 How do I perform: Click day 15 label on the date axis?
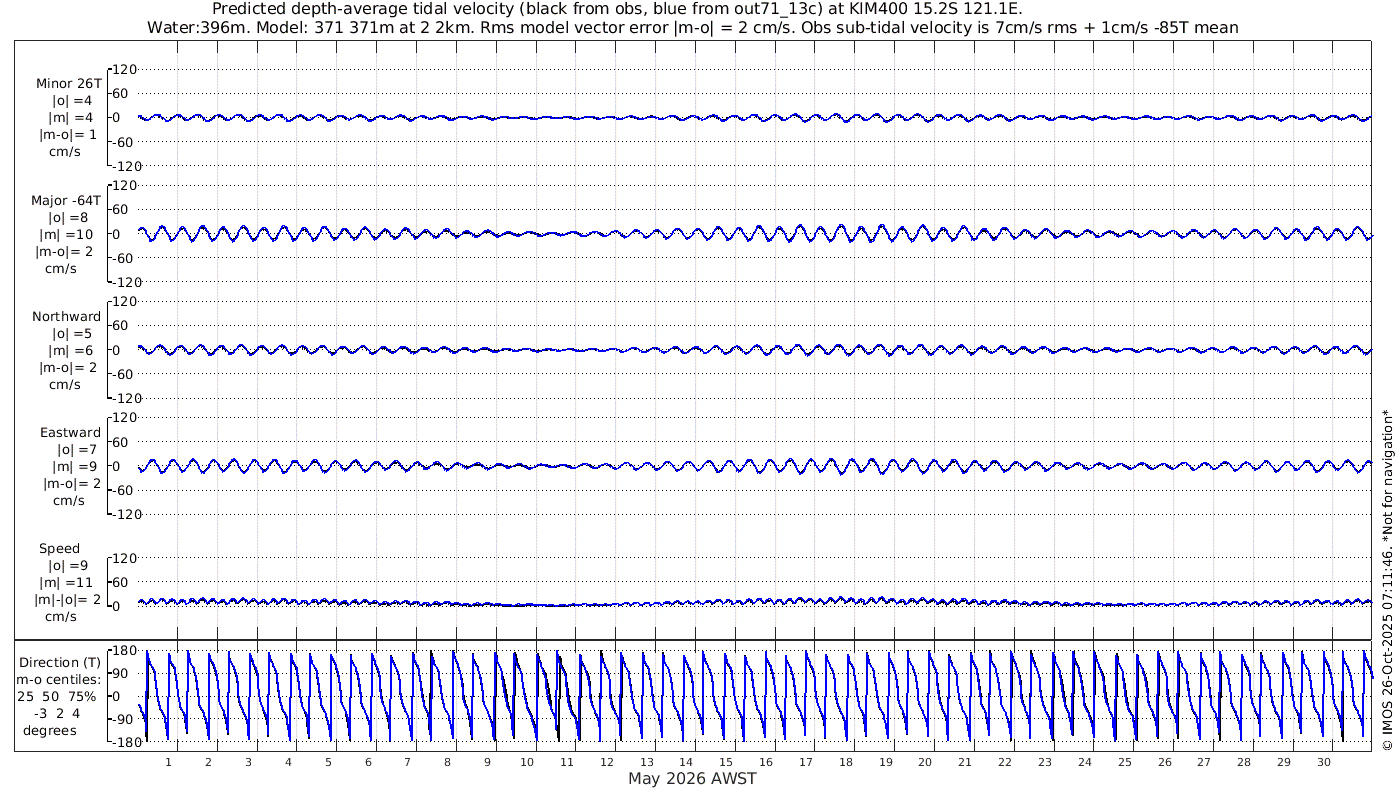726,761
